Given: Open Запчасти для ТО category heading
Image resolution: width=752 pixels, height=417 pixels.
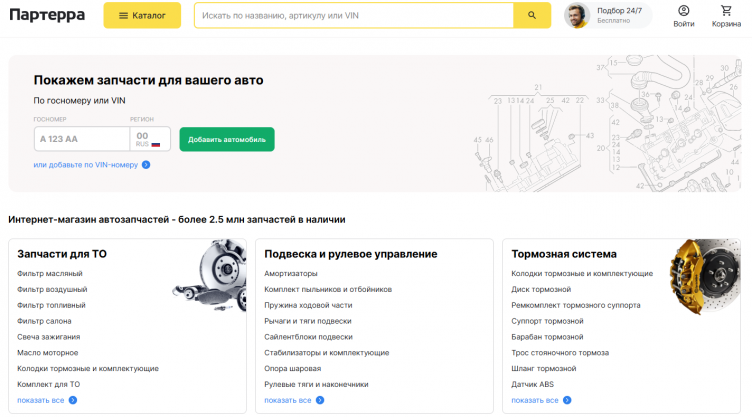Looking at the screenshot, I should [x=62, y=254].
